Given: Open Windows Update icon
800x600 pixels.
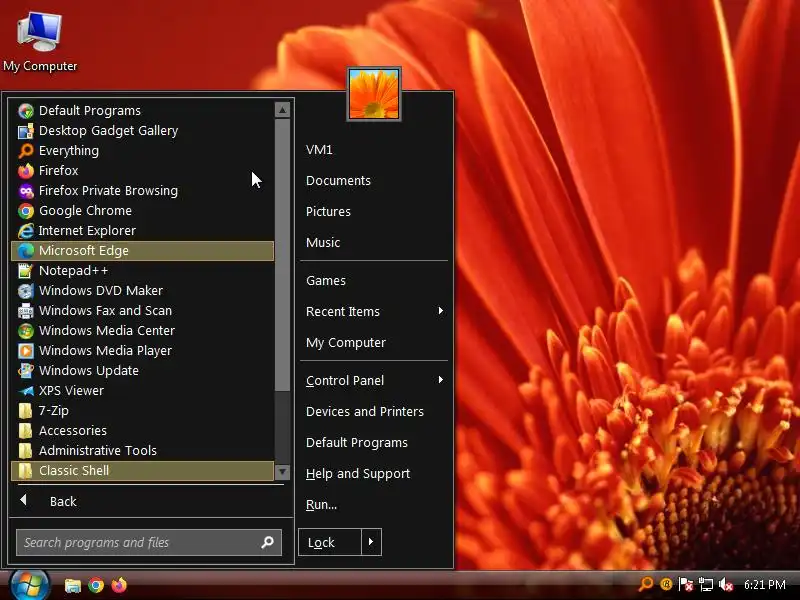Looking at the screenshot, I should pos(26,370).
